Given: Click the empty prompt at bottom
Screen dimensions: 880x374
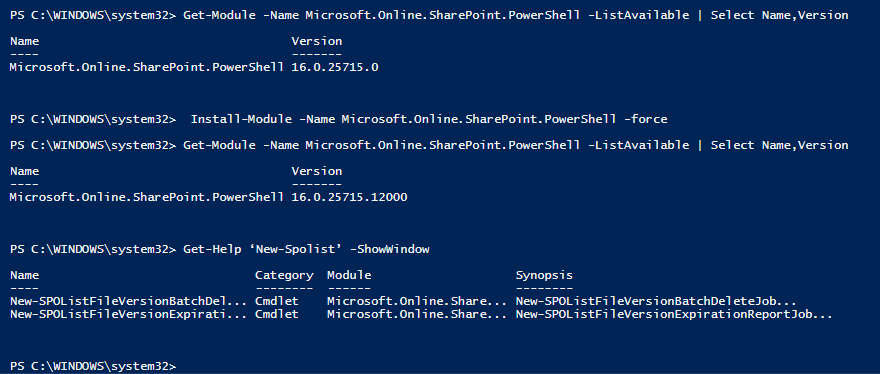Looking at the screenshot, I should click(93, 366).
